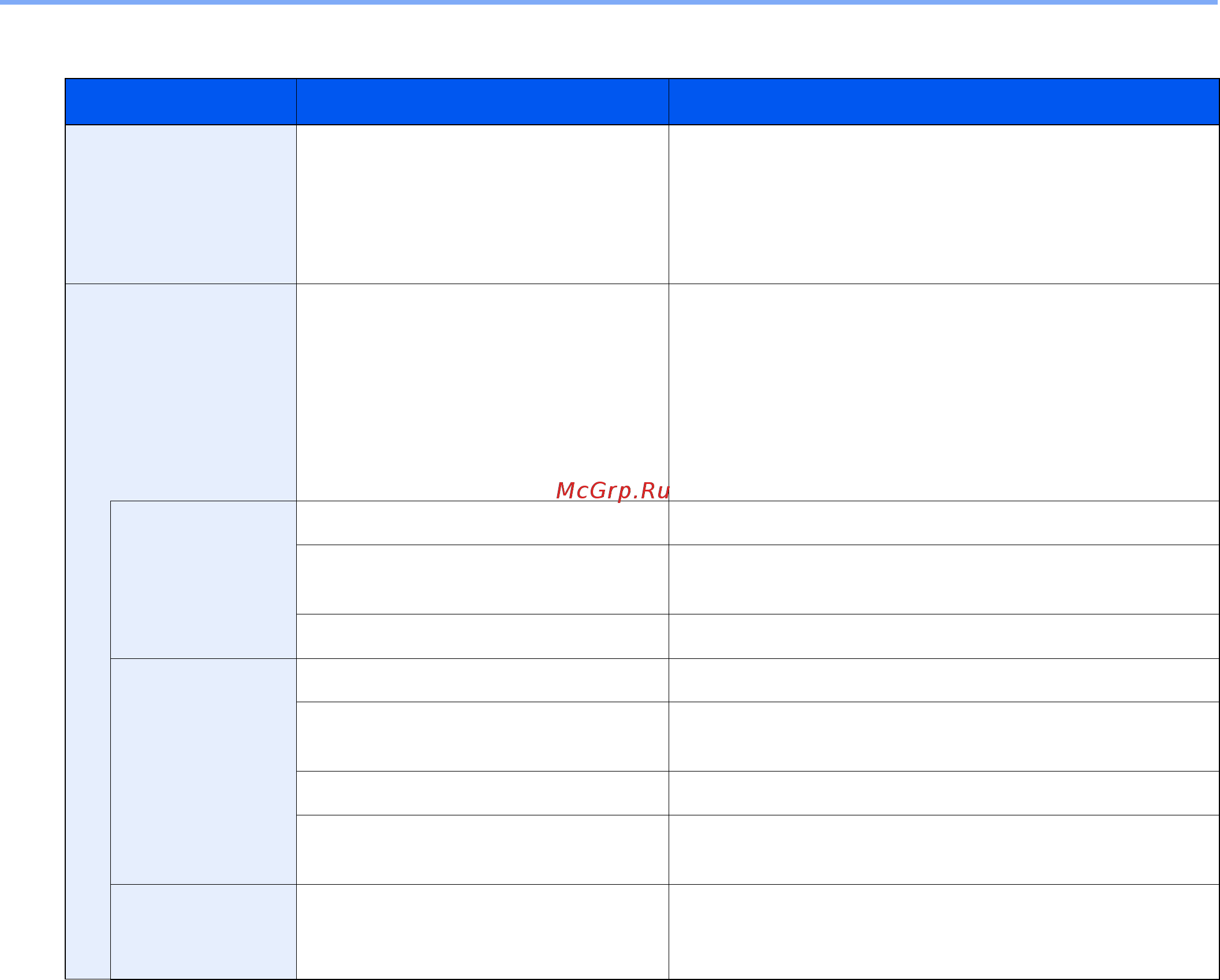This screenshot has width=1220, height=980.
Task: Select the indented label cell spanning four sub-rows
Action: pos(203,772)
